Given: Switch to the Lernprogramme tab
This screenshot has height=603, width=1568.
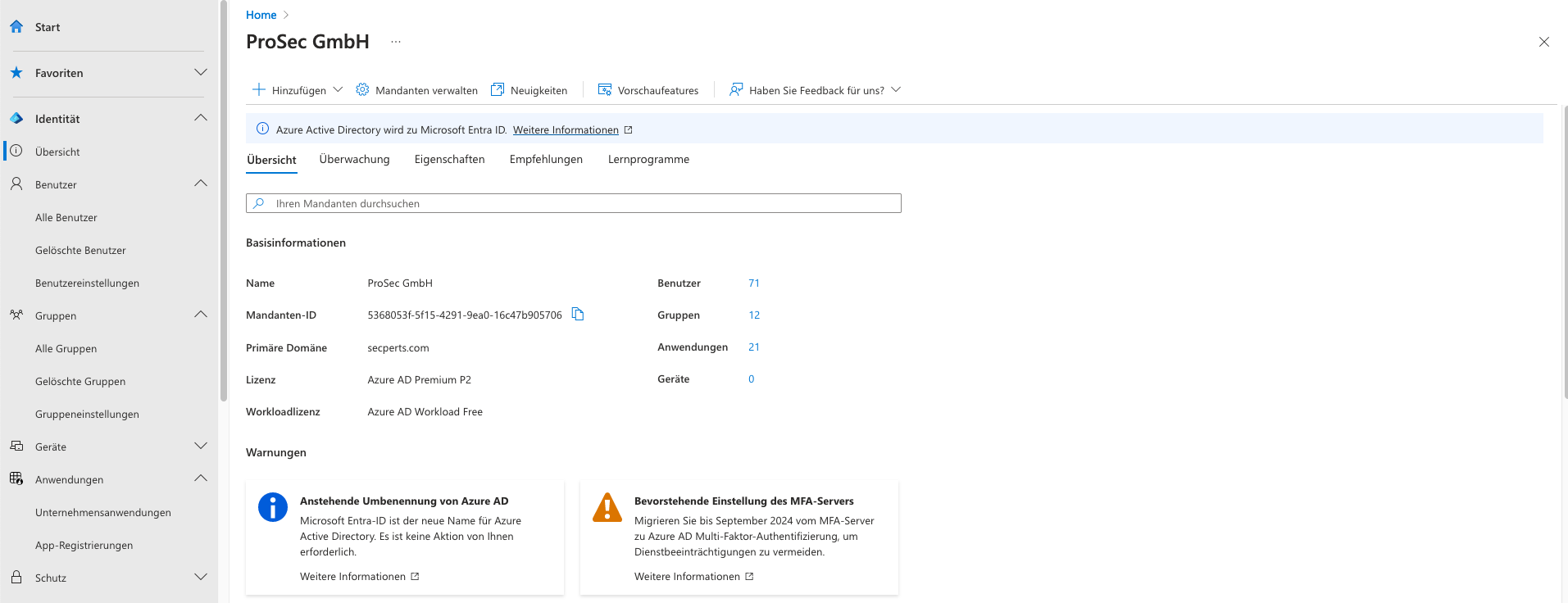Looking at the screenshot, I should coord(648,159).
